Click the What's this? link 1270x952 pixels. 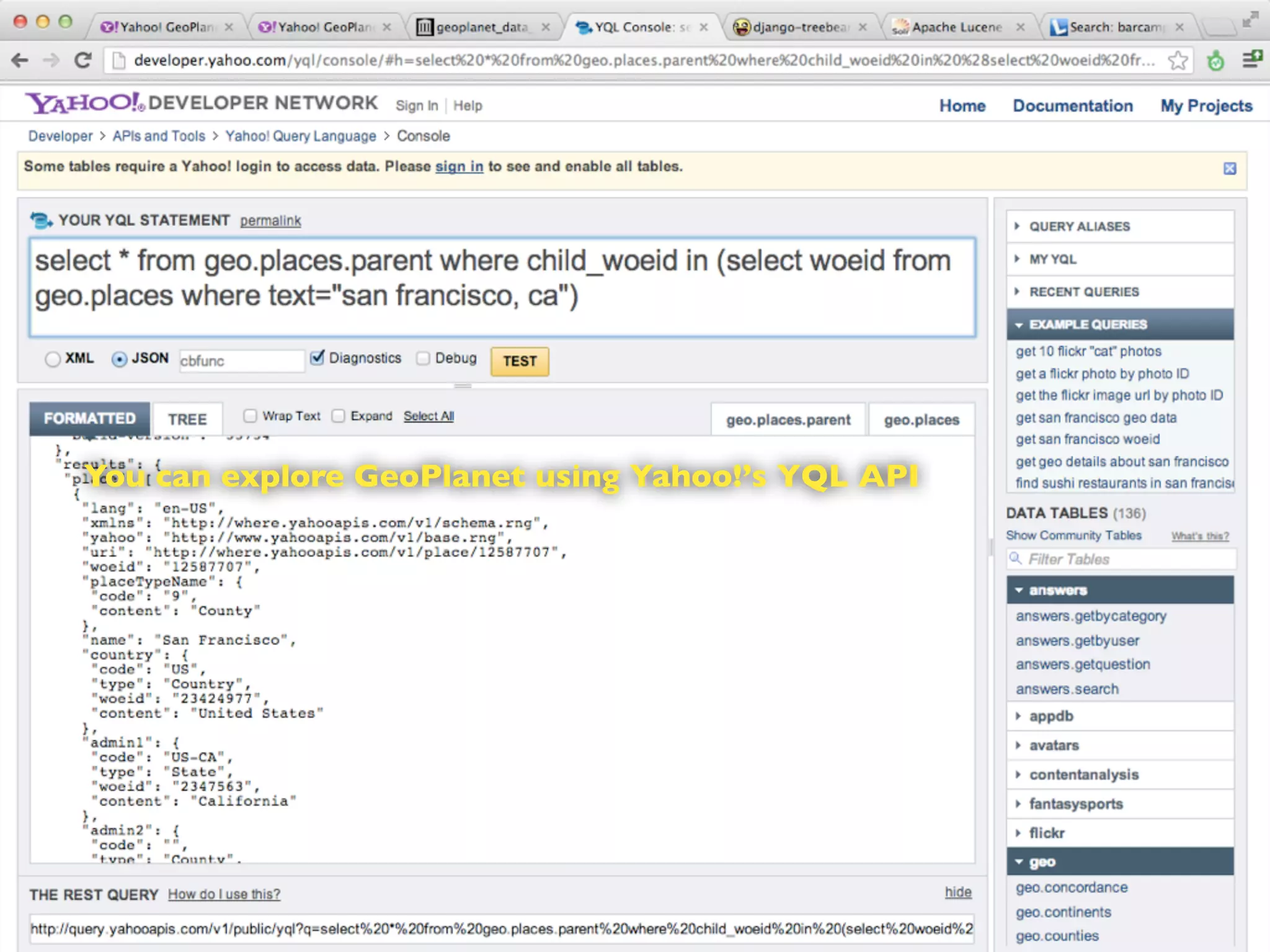(x=1200, y=536)
